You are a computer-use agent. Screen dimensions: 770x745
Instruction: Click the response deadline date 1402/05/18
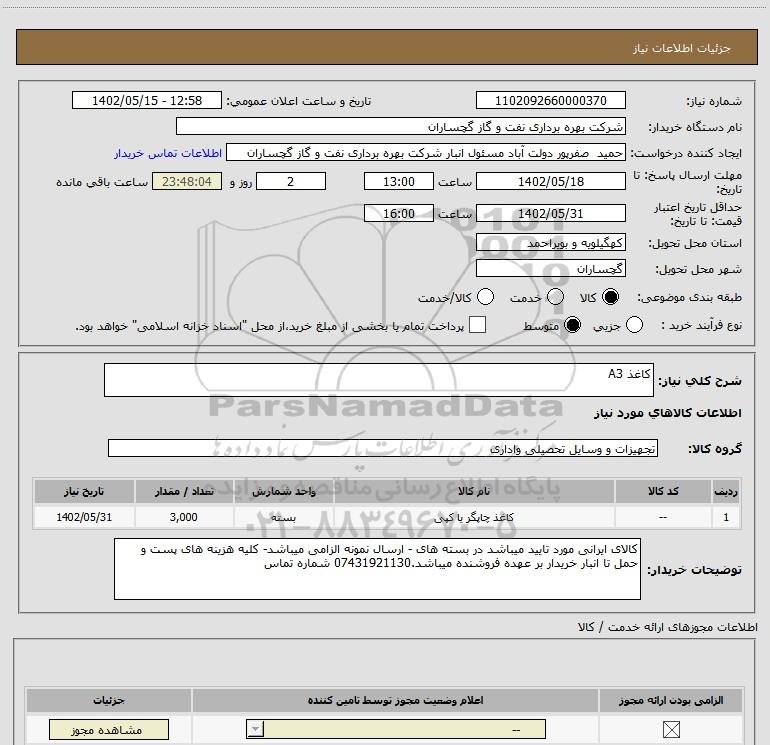[x=550, y=181]
